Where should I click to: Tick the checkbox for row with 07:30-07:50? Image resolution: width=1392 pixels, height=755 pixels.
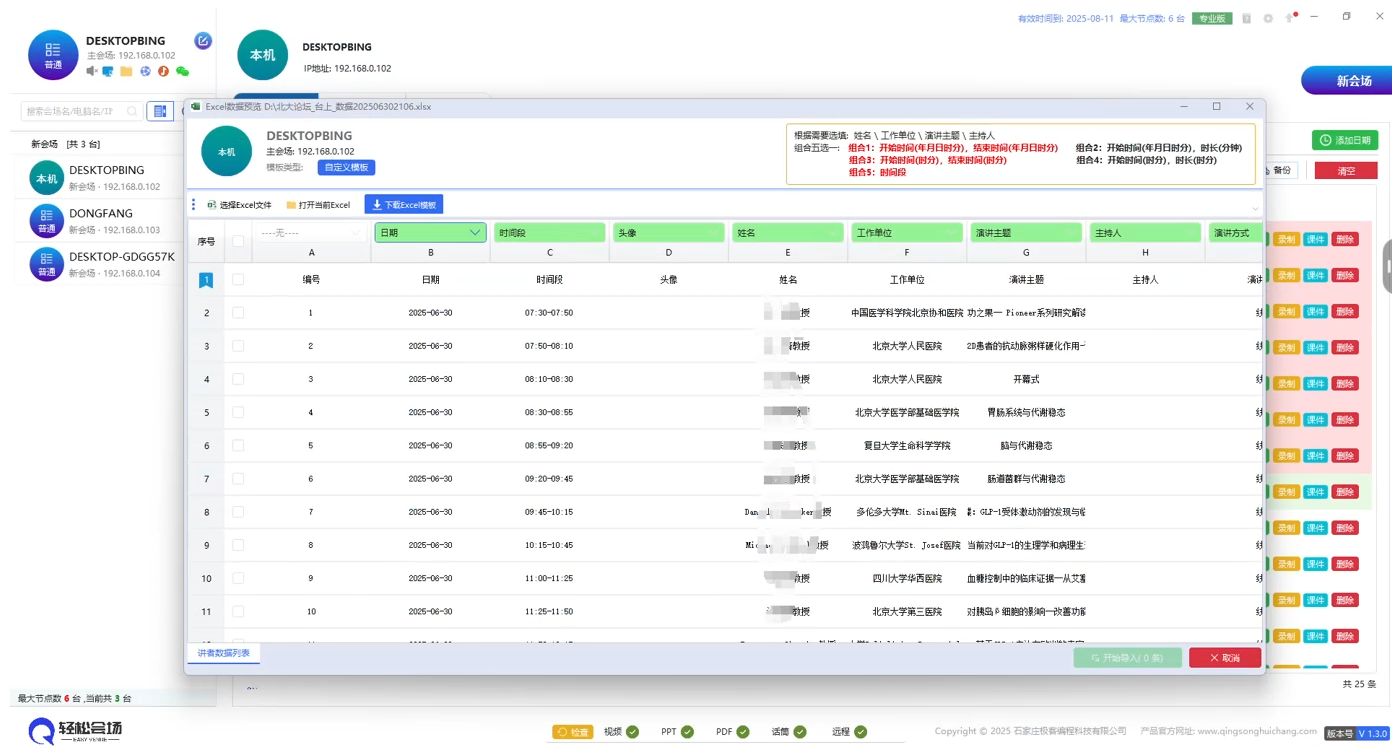pos(238,313)
